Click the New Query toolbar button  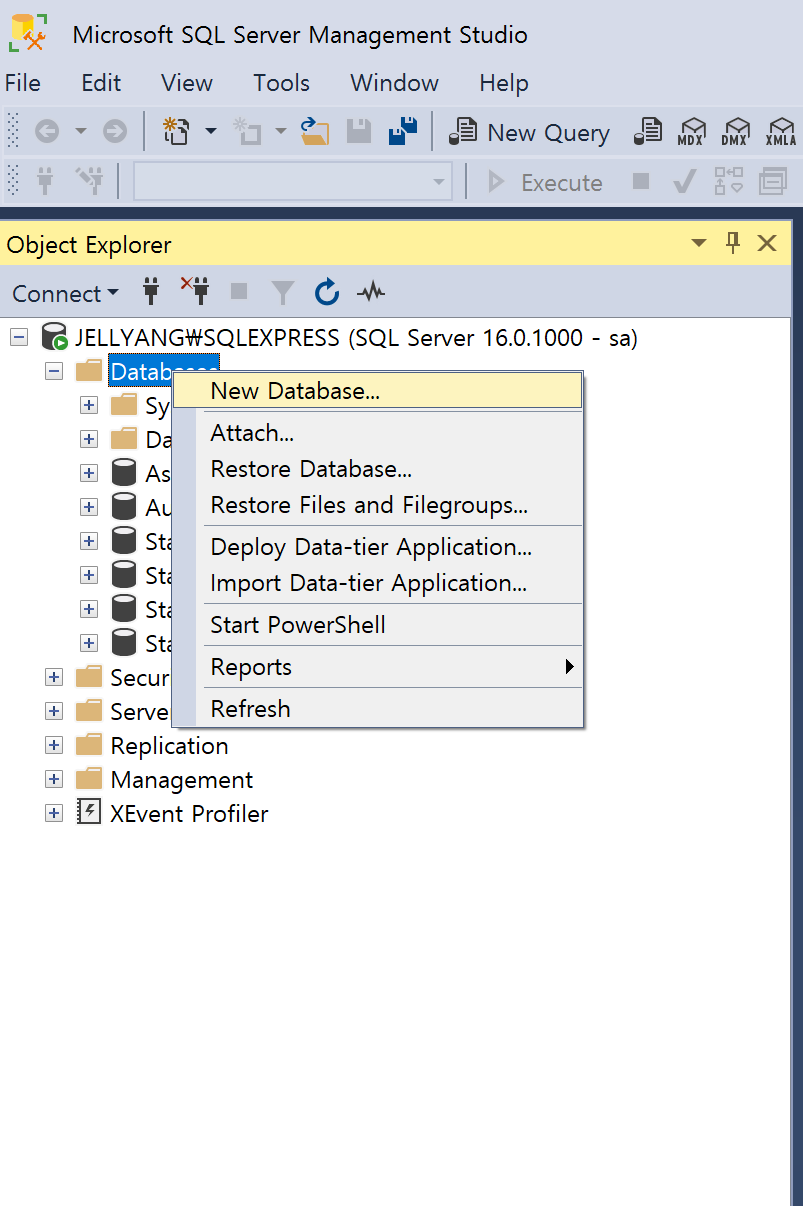(529, 132)
